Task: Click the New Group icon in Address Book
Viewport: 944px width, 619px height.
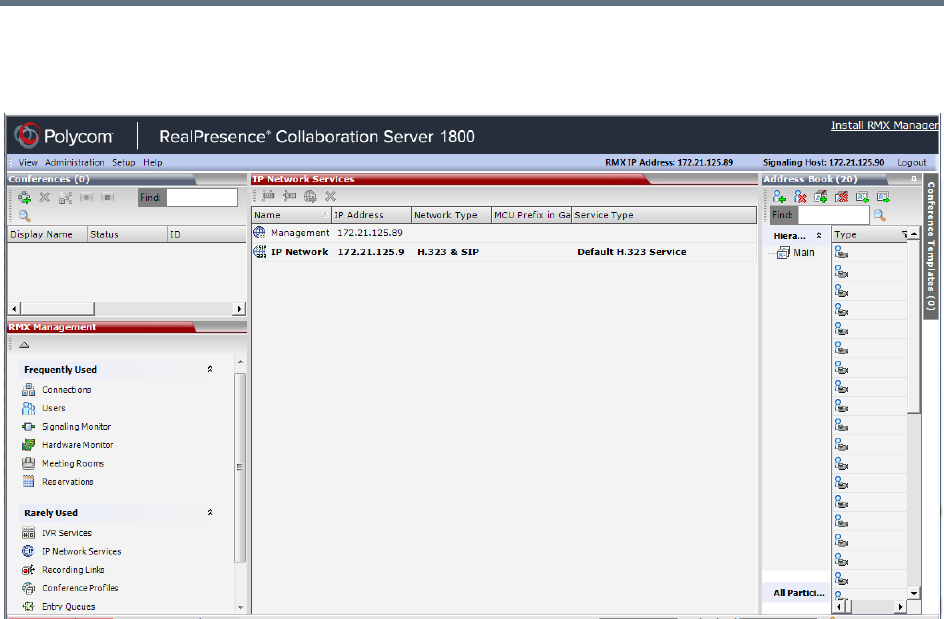Action: (821, 197)
